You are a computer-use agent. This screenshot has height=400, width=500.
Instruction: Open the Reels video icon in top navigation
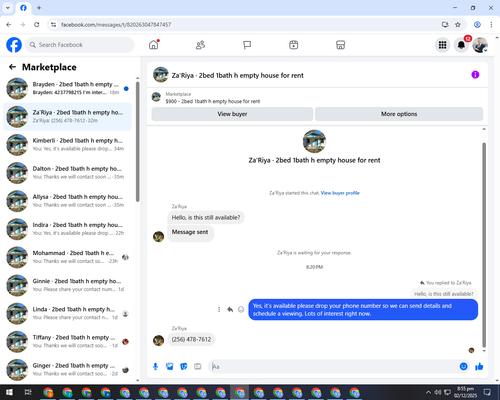coord(294,45)
